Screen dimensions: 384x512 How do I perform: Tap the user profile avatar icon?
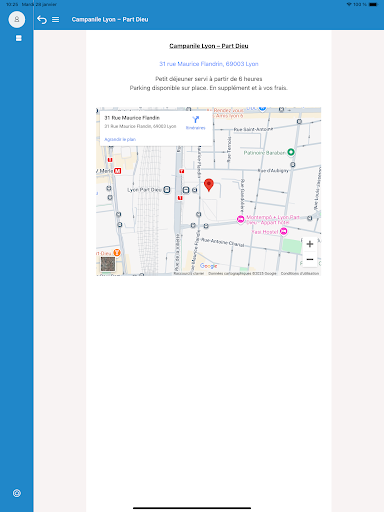[x=17, y=19]
